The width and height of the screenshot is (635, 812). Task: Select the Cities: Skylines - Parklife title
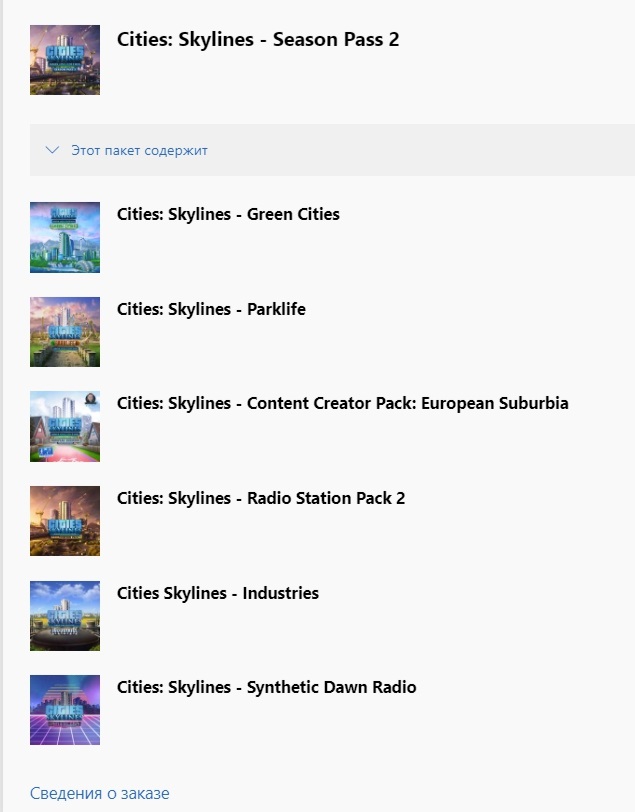211,309
